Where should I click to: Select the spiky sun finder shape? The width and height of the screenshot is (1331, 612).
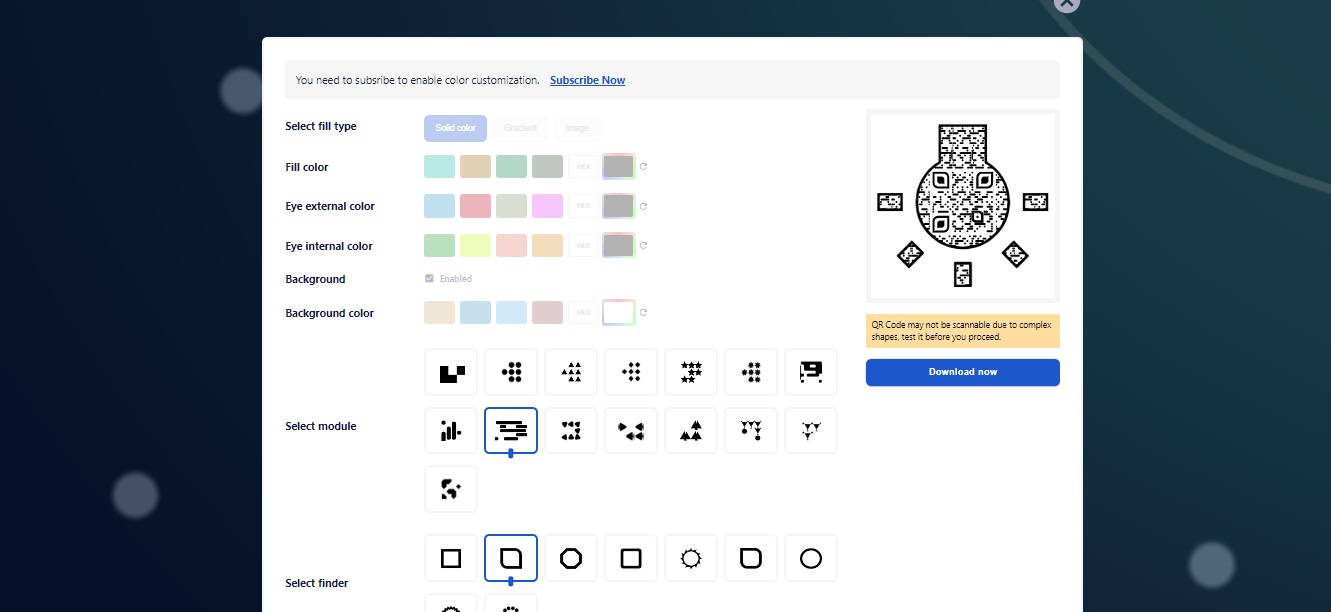[691, 558]
